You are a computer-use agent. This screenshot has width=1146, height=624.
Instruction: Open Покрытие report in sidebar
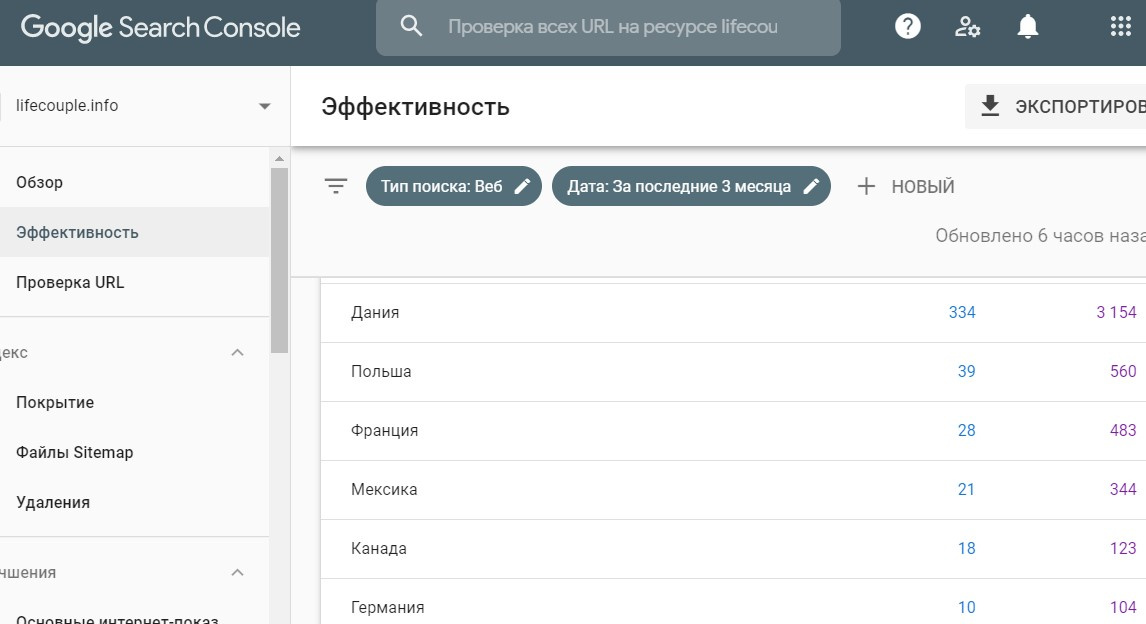coord(55,403)
